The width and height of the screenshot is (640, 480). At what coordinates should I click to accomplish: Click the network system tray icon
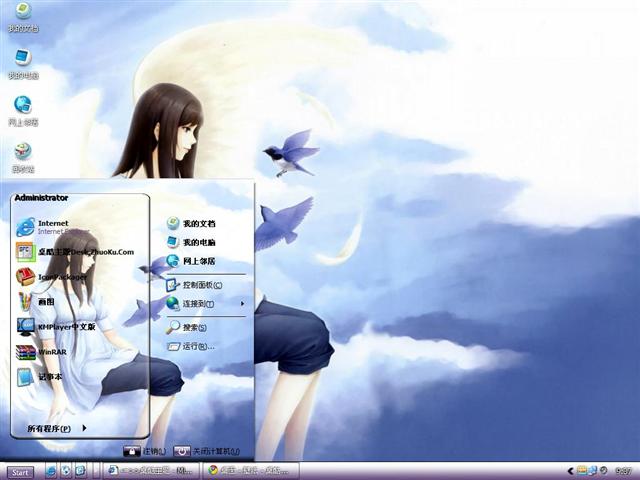pos(592,471)
